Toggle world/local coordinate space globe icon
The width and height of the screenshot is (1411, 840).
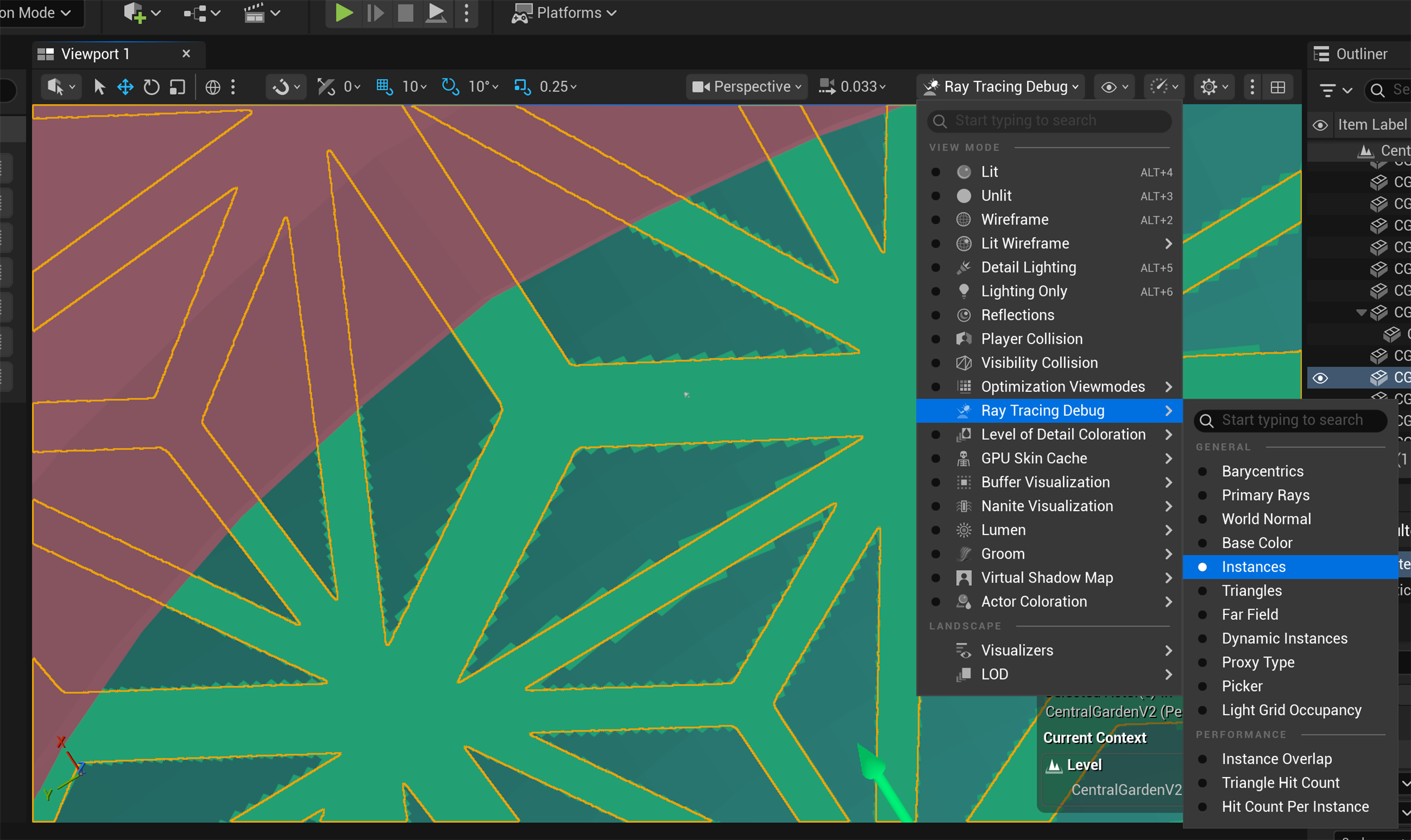click(213, 86)
